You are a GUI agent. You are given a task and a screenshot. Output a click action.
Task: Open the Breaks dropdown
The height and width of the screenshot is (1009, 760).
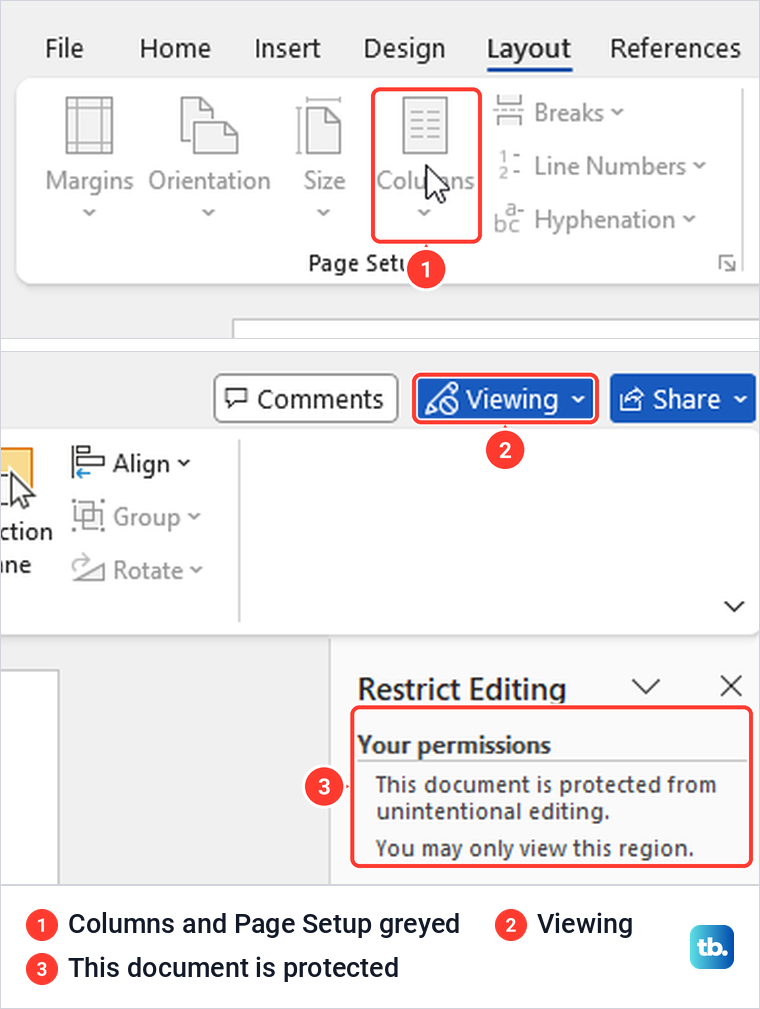pos(559,113)
